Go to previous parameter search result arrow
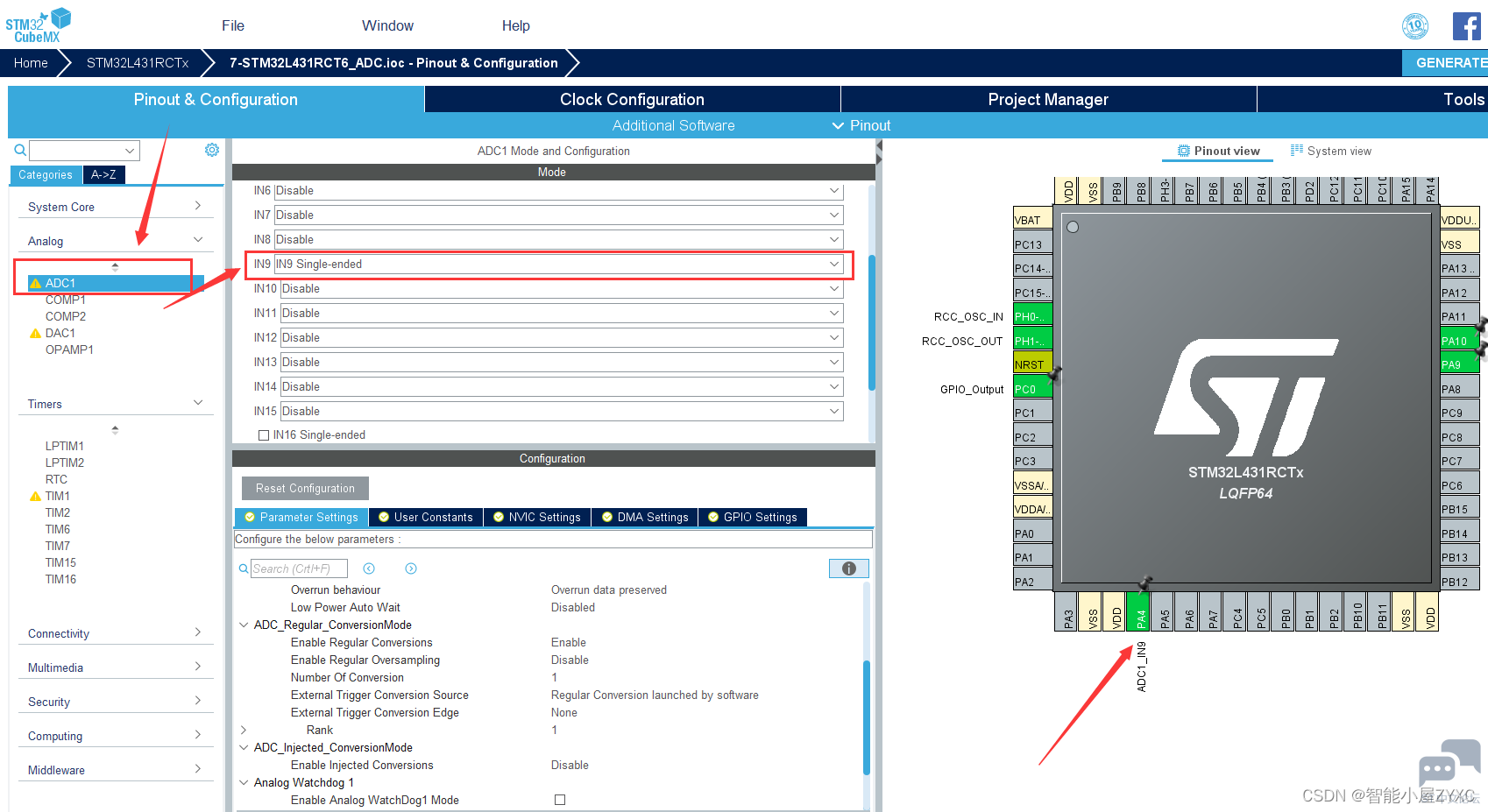 (x=369, y=568)
